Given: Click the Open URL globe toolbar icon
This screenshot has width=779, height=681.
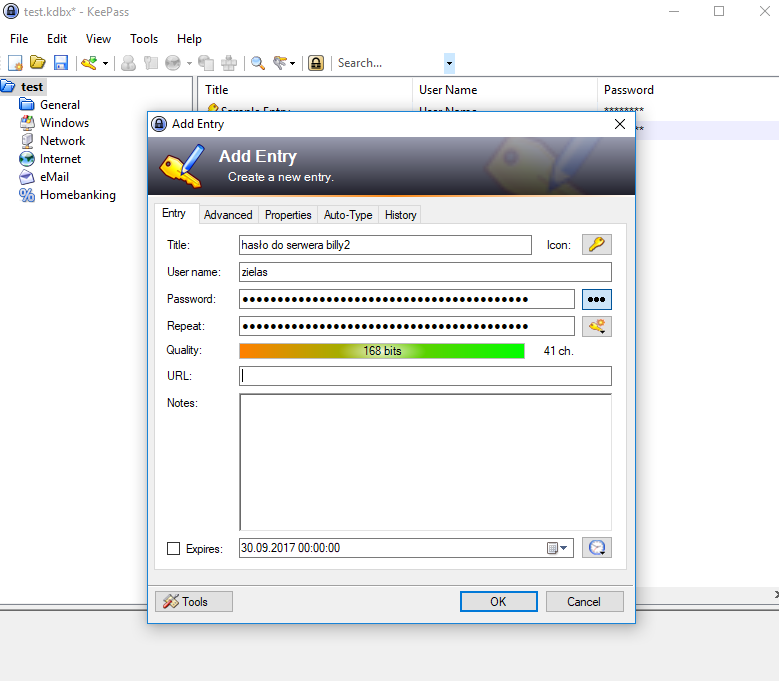Looking at the screenshot, I should click(173, 63).
